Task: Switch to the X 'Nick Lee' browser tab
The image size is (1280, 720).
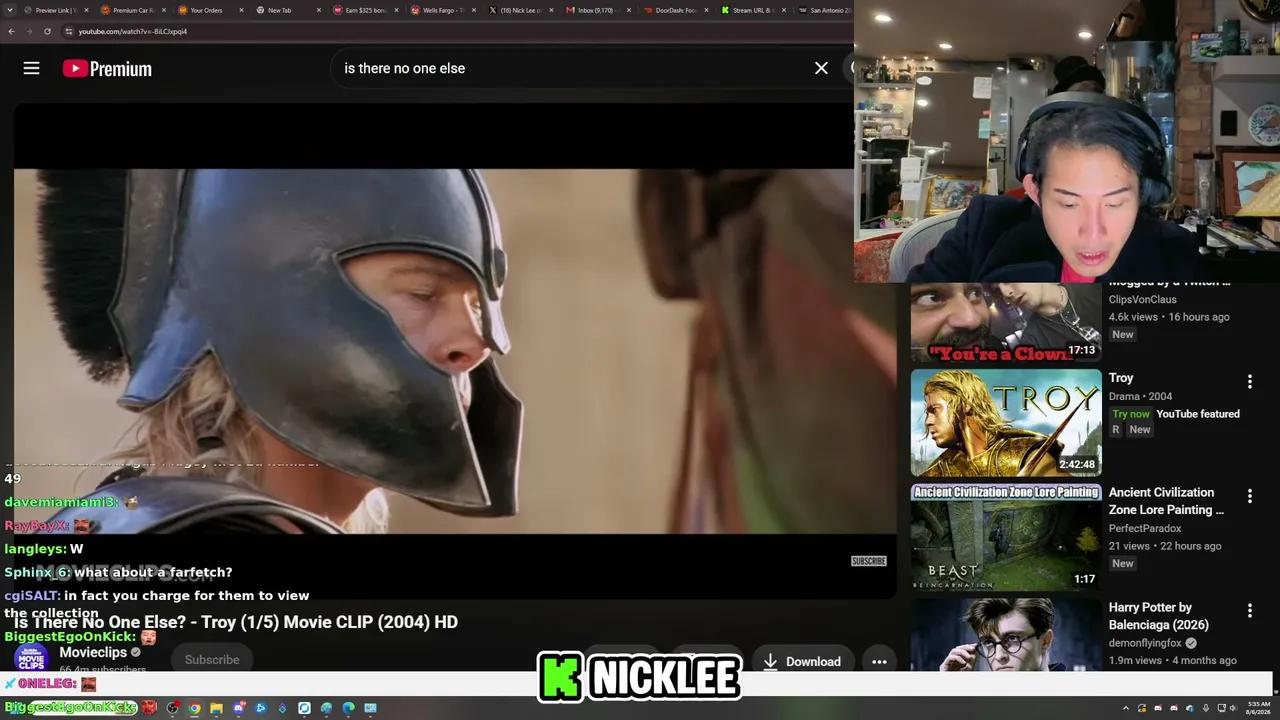Action: tap(520, 10)
